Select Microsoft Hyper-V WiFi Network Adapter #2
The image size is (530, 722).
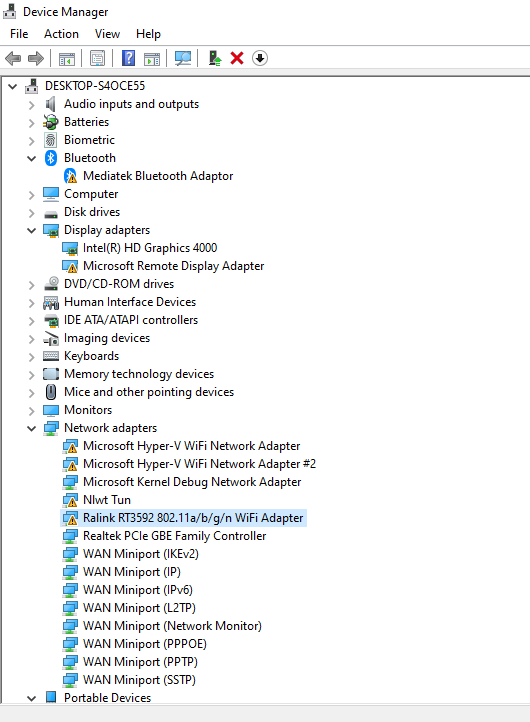tap(199, 464)
